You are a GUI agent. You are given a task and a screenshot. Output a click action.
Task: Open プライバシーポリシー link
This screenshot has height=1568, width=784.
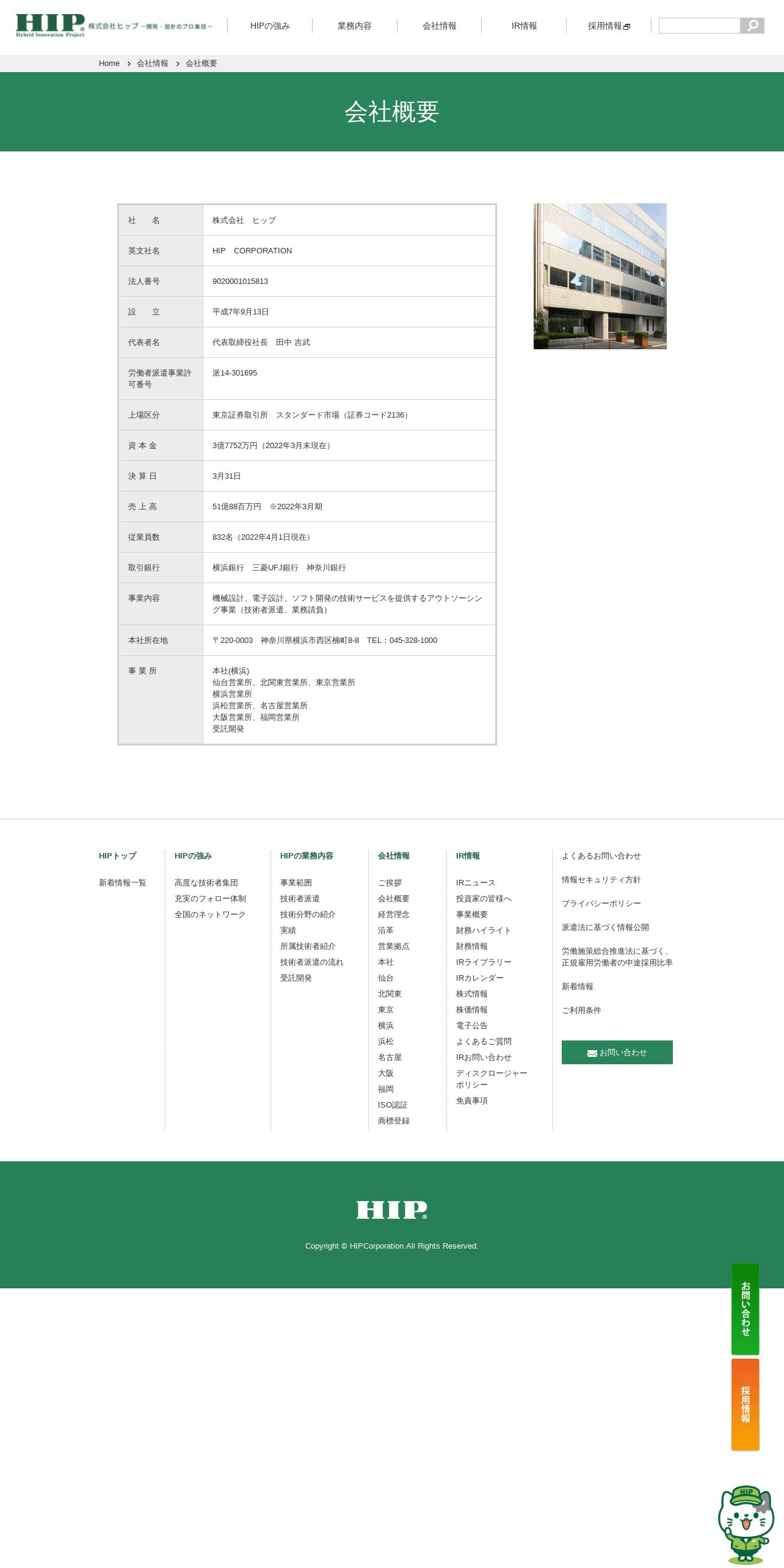pyautogui.click(x=601, y=904)
